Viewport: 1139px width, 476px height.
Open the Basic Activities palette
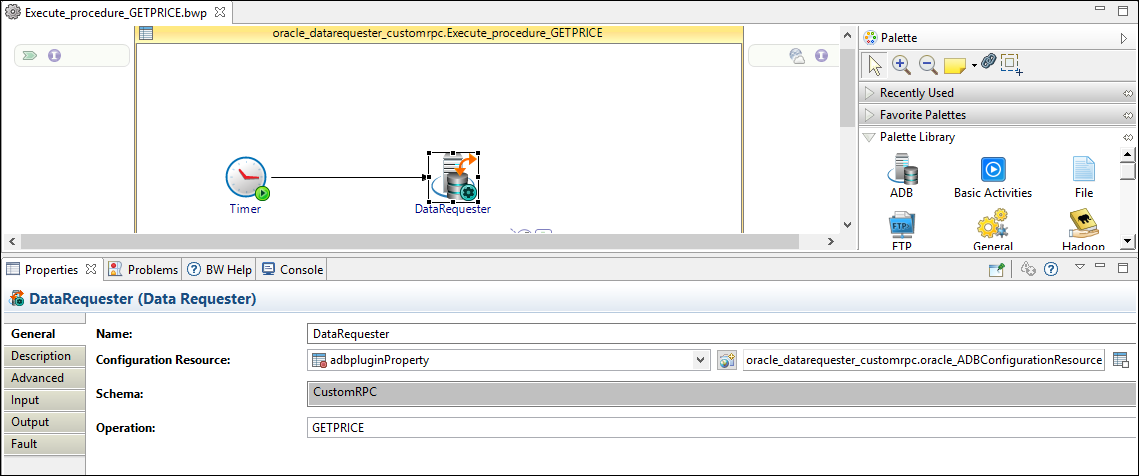point(992,177)
